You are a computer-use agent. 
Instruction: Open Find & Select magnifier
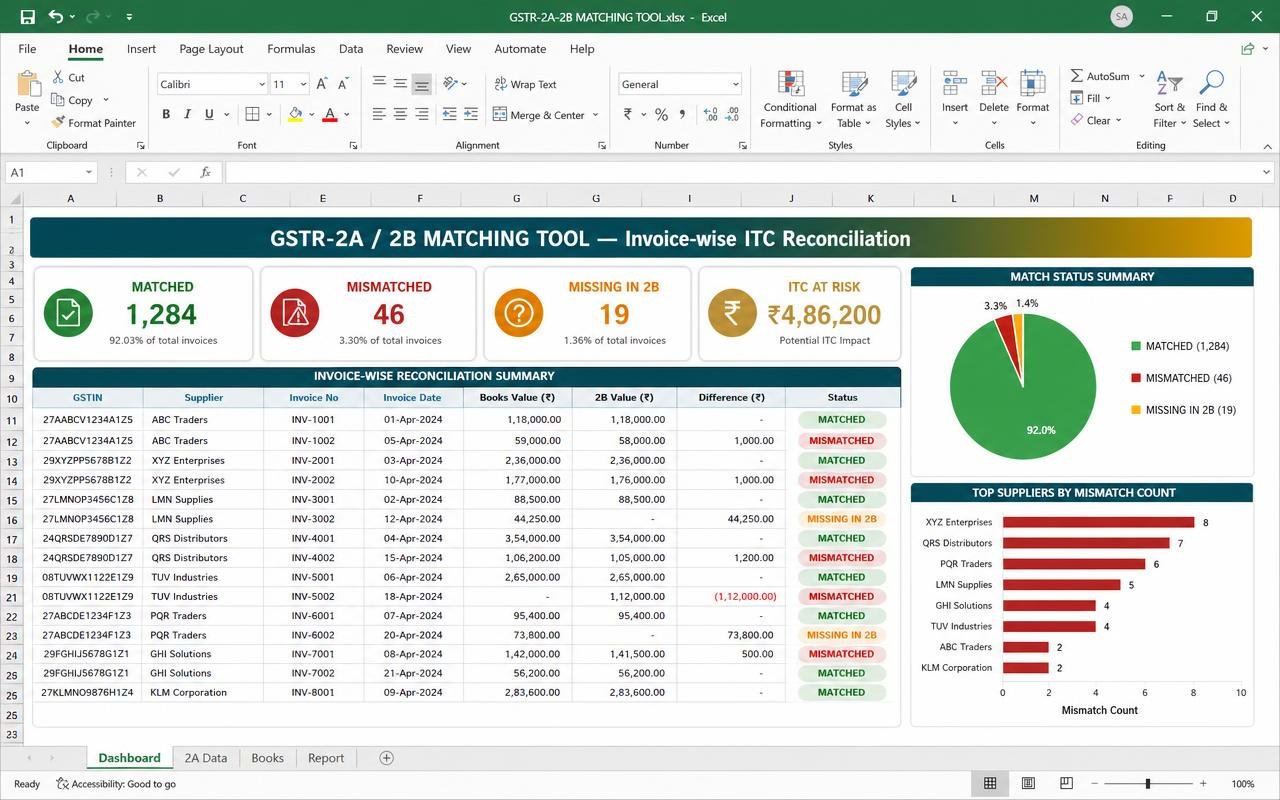1210,100
